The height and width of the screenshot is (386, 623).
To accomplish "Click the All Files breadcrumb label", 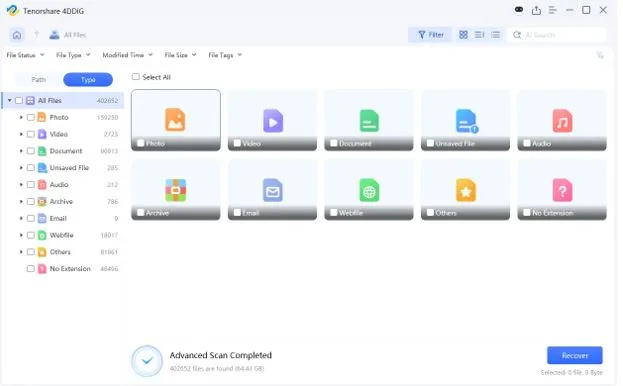I will pos(75,35).
